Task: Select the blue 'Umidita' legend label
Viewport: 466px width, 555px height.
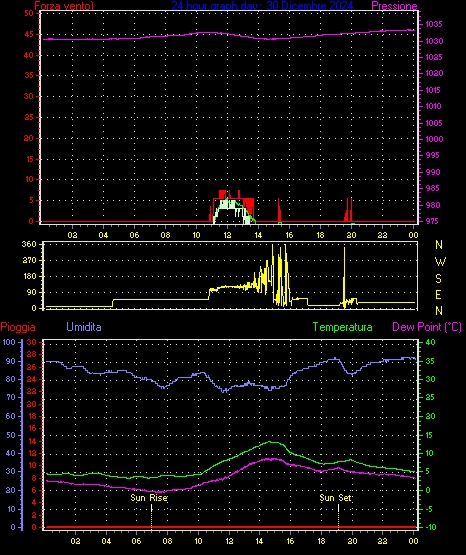Action: click(x=84, y=327)
